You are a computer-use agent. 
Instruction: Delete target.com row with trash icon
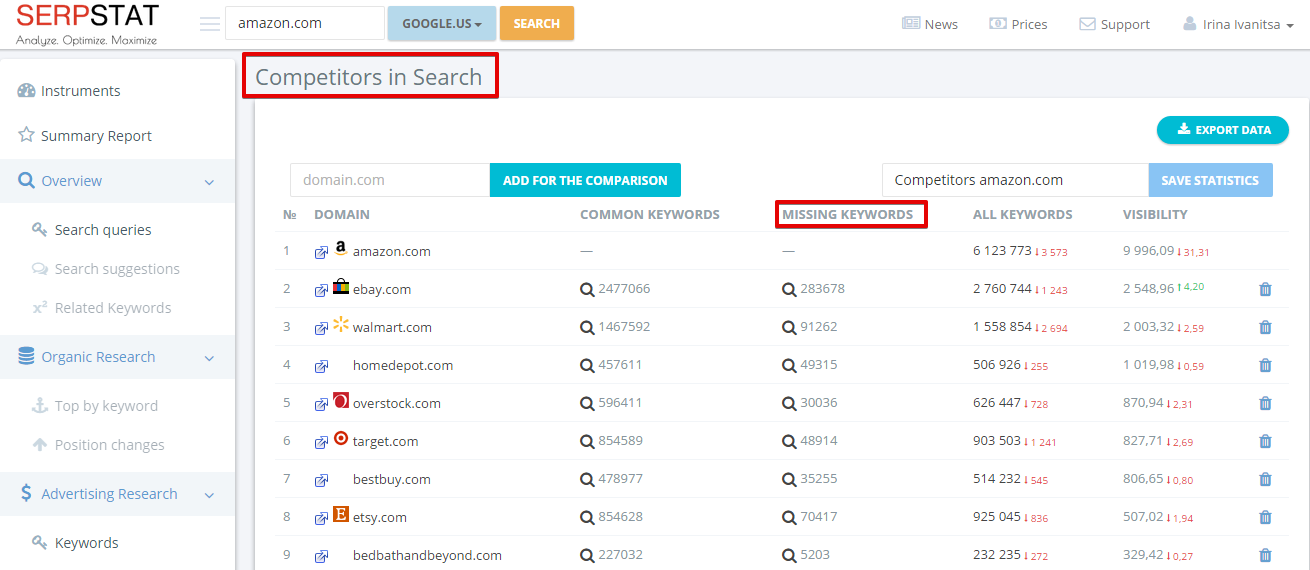1265,441
